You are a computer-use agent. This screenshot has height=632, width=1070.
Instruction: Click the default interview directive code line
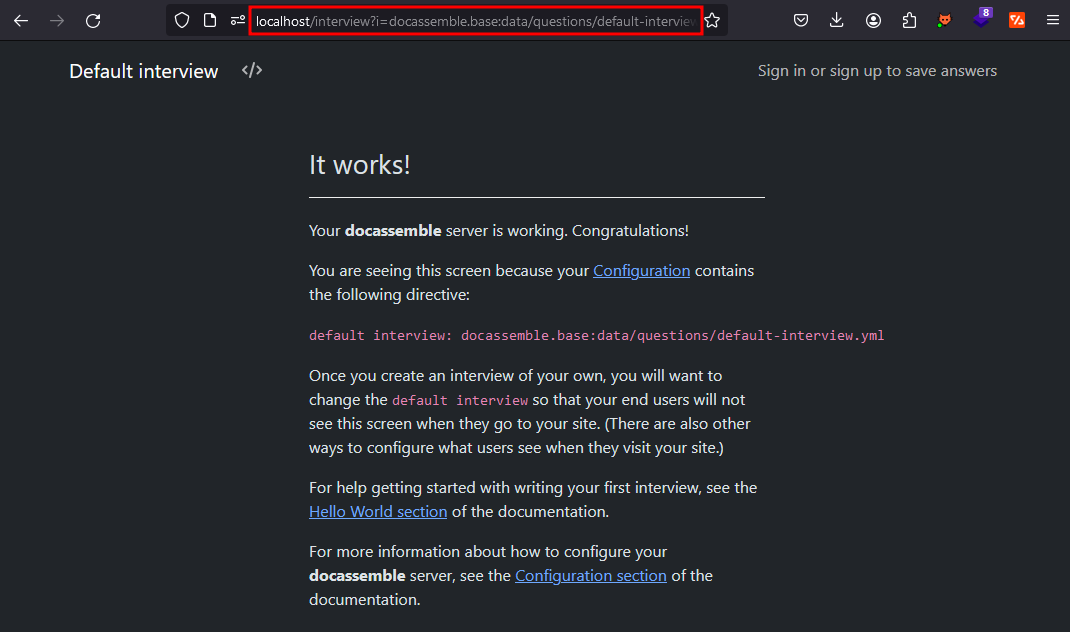[596, 335]
